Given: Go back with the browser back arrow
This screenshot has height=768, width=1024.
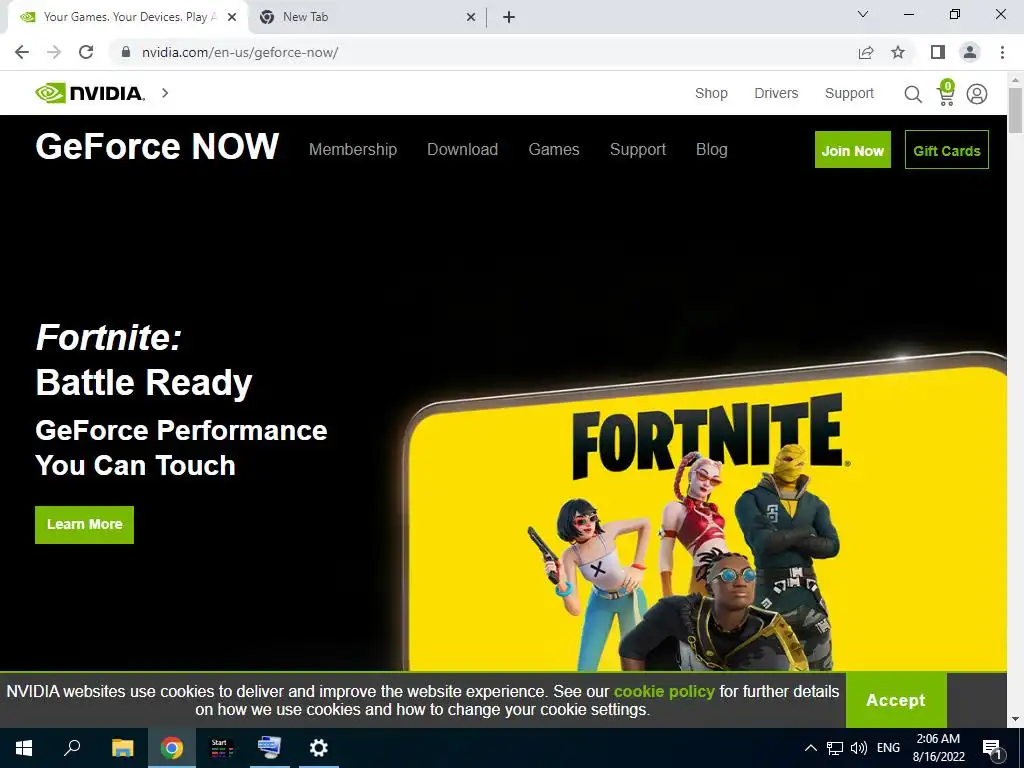Looking at the screenshot, I should (x=22, y=52).
